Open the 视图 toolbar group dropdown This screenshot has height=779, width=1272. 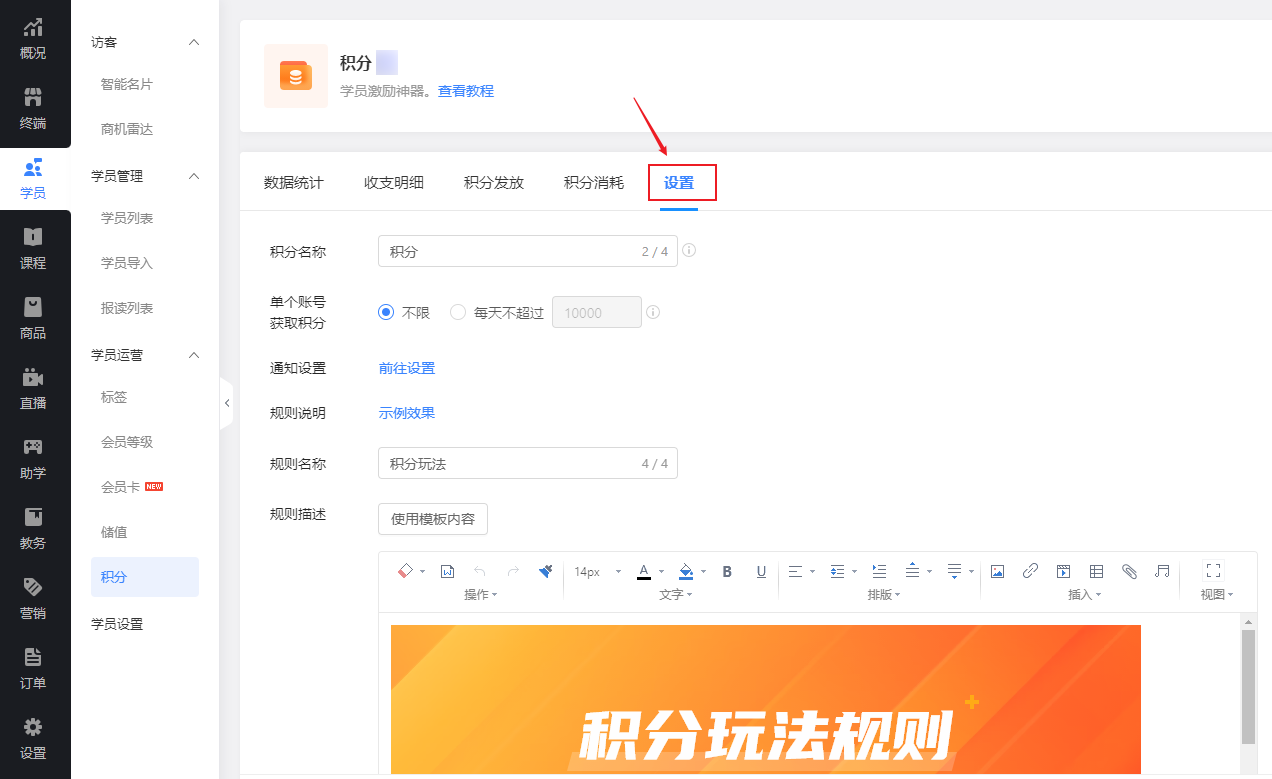pos(1217,594)
